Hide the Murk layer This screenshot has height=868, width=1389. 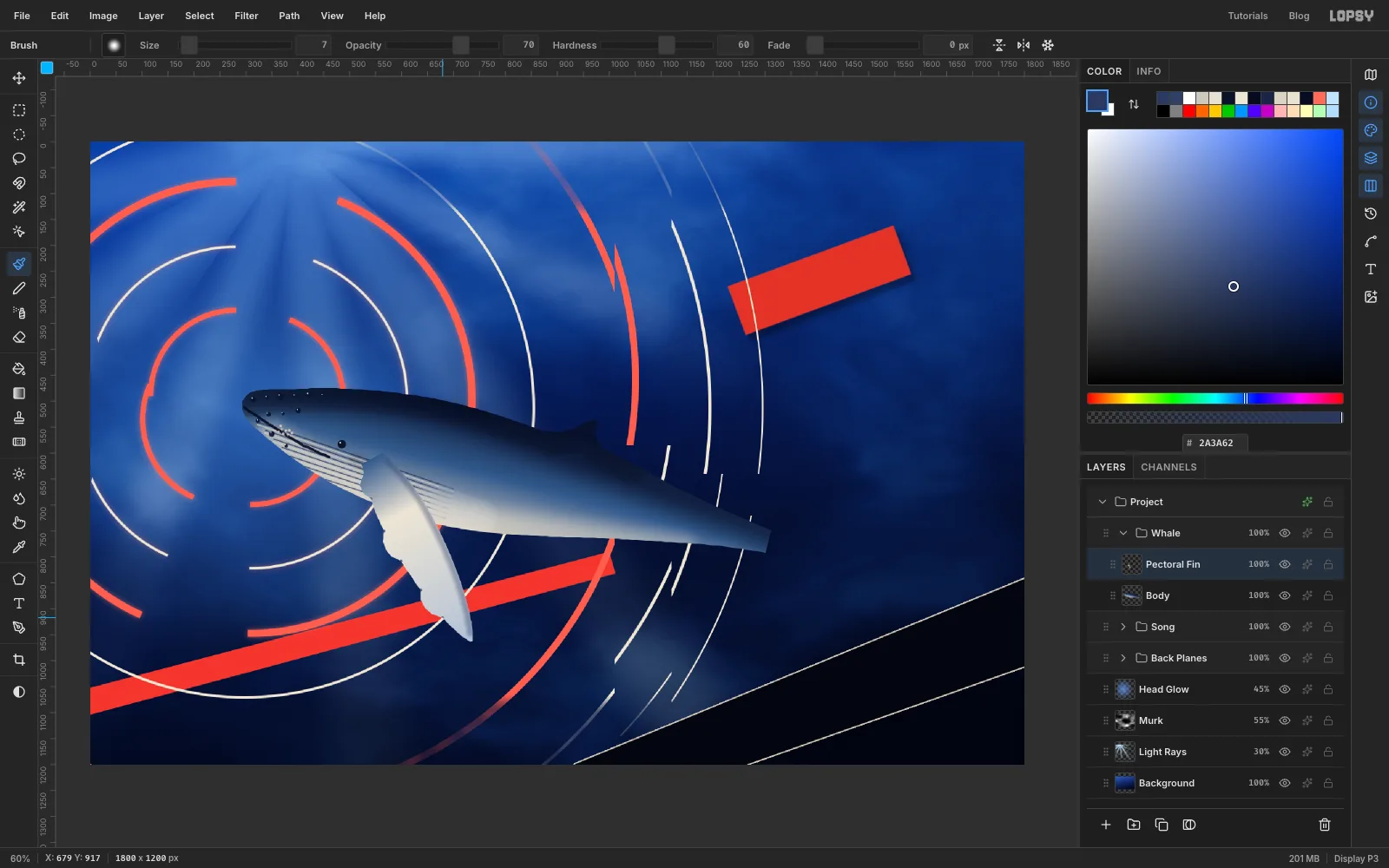click(x=1285, y=720)
